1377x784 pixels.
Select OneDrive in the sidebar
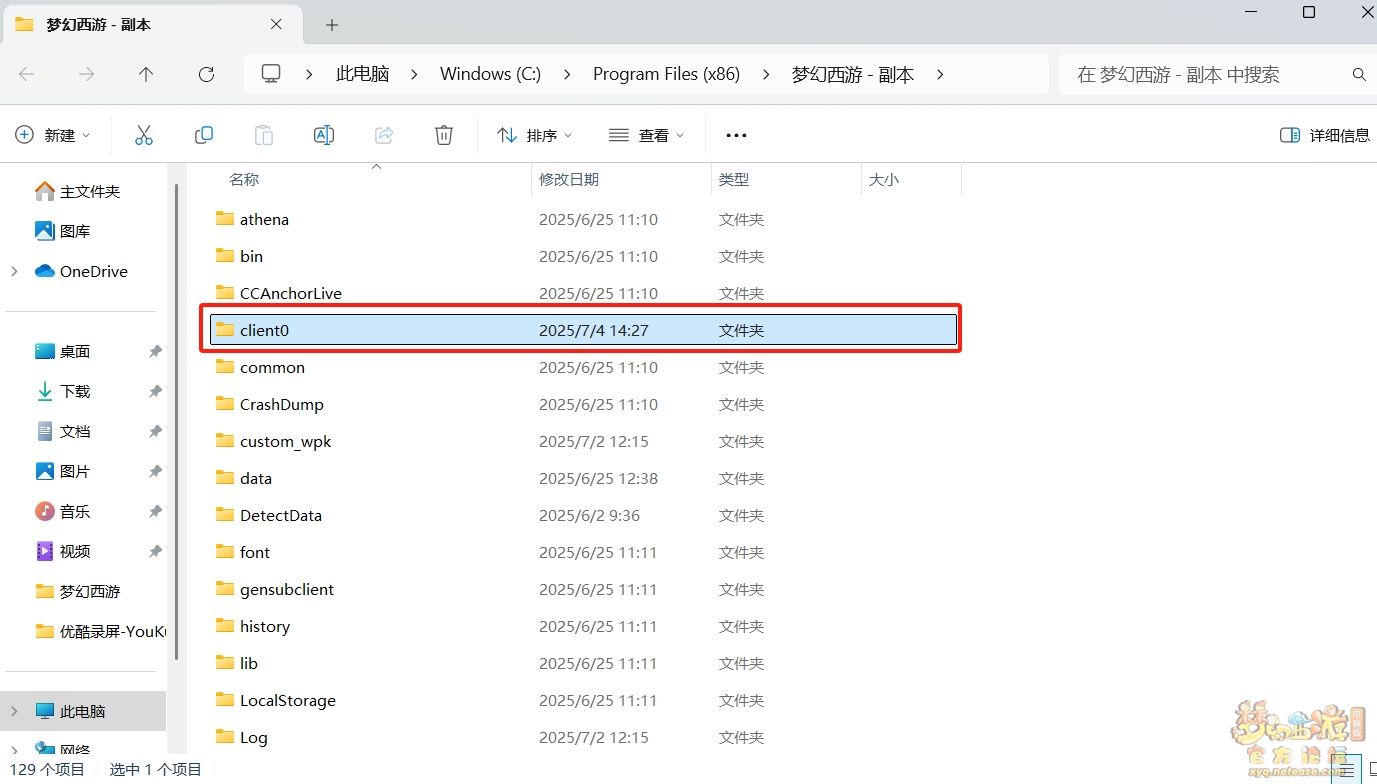point(81,271)
